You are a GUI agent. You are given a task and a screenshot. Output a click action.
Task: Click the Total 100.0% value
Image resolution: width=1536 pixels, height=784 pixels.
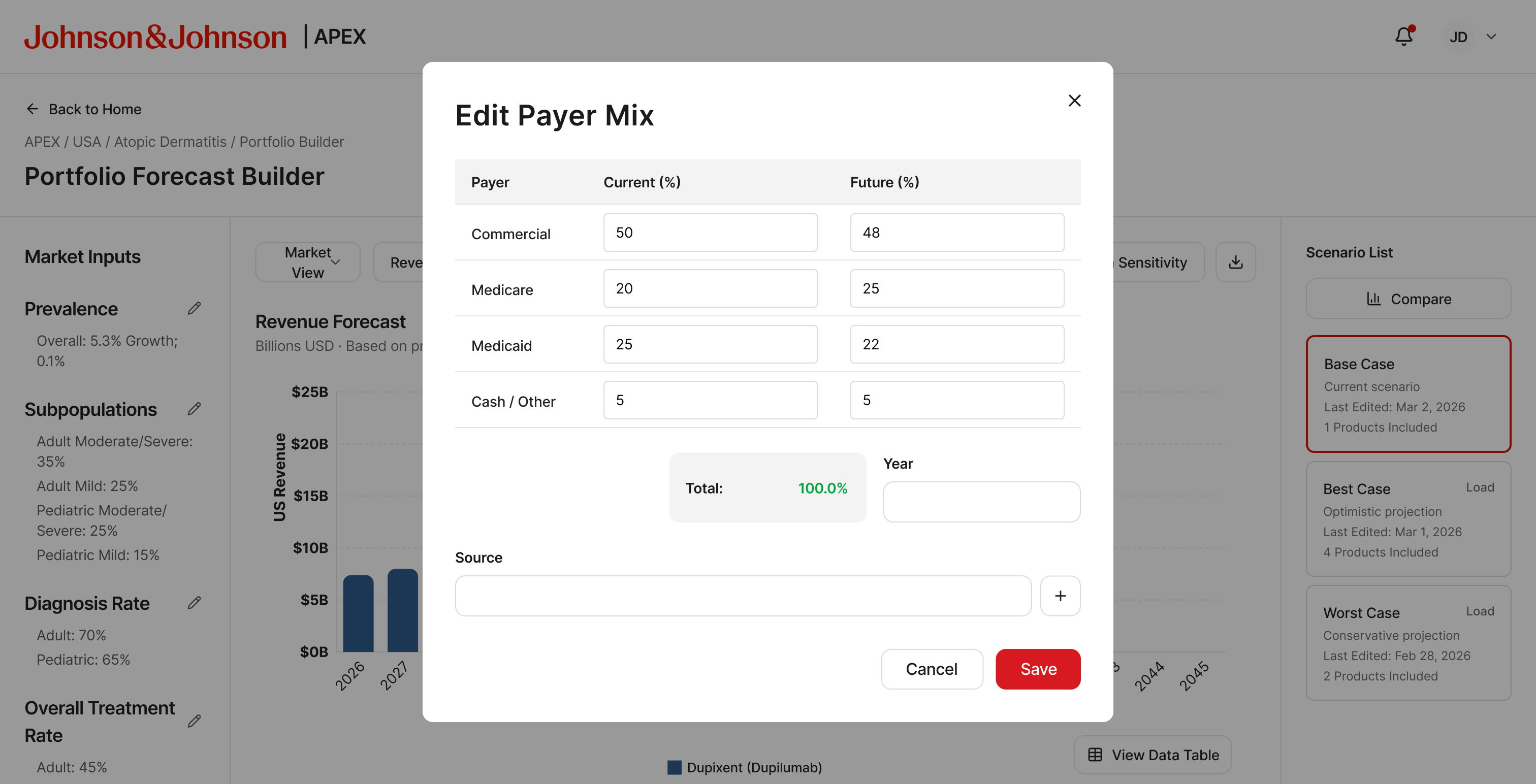(x=823, y=488)
